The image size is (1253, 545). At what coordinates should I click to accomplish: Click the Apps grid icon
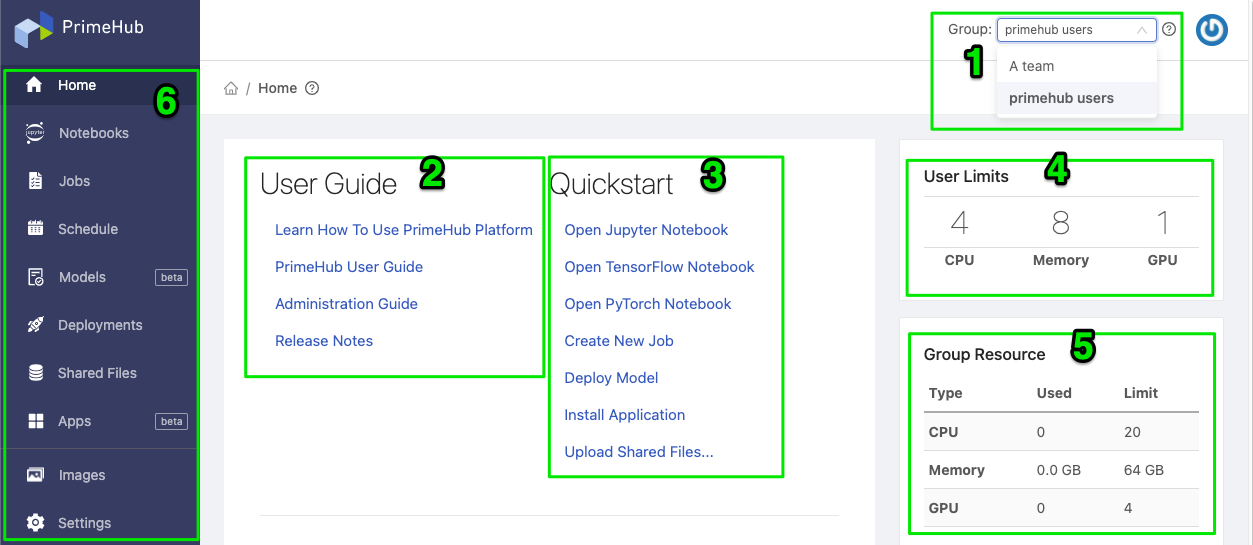[x=35, y=421]
